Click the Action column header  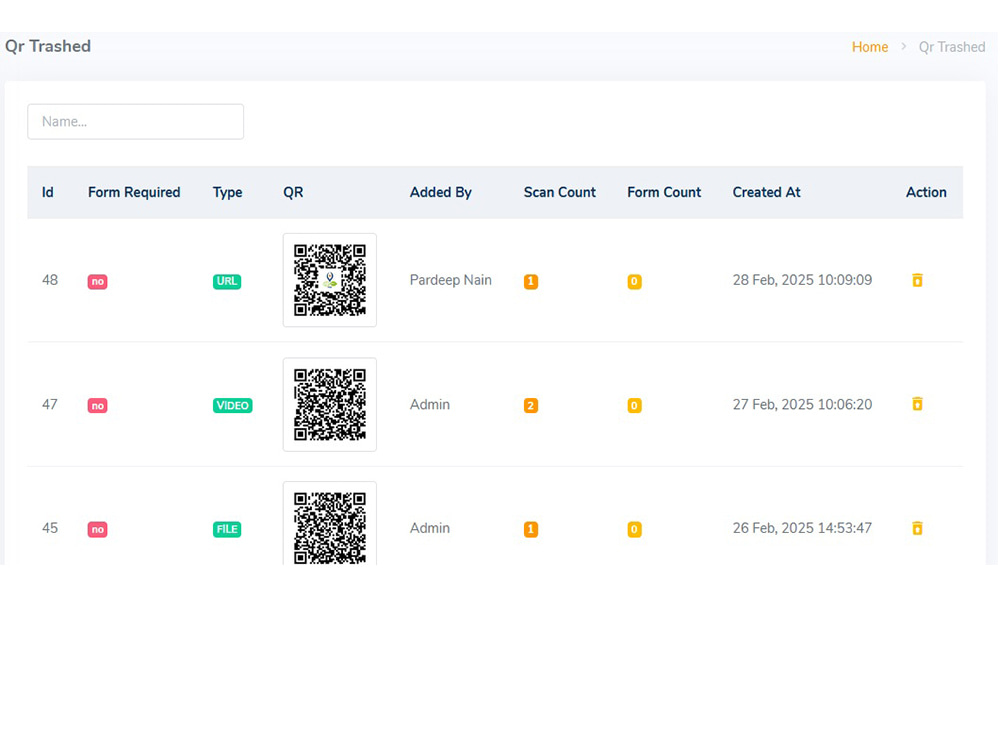[x=926, y=192]
